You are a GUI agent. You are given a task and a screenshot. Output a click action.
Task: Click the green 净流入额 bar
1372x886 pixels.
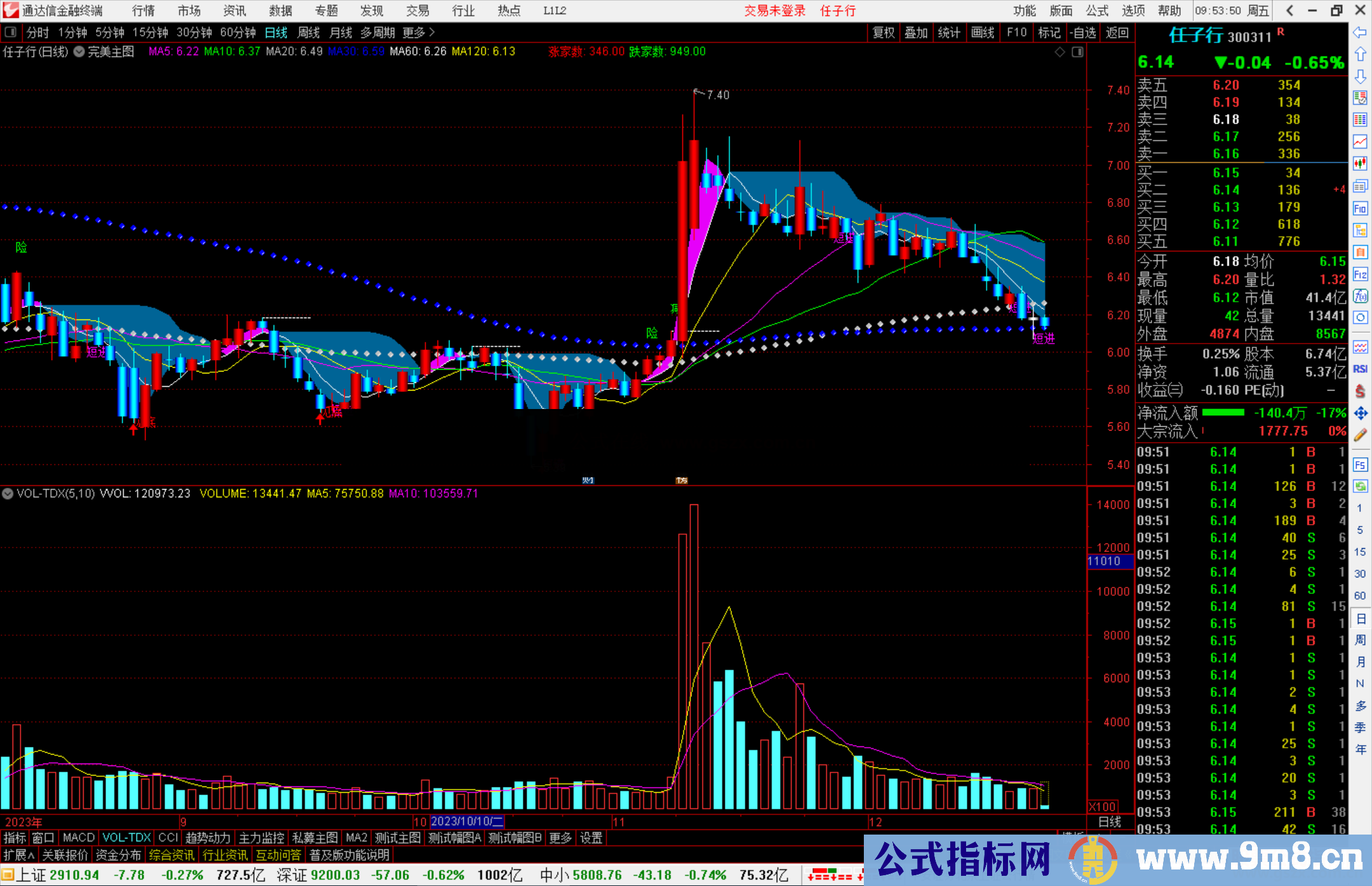coord(1223,413)
